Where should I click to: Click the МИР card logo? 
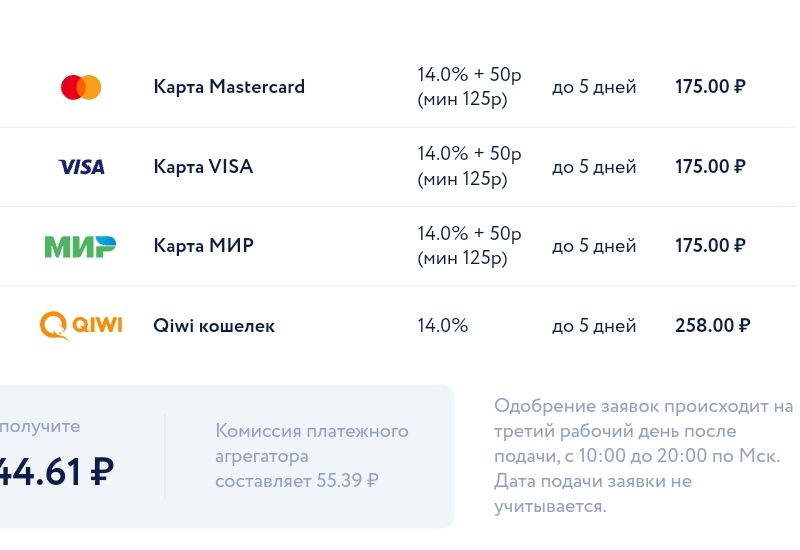(80, 246)
